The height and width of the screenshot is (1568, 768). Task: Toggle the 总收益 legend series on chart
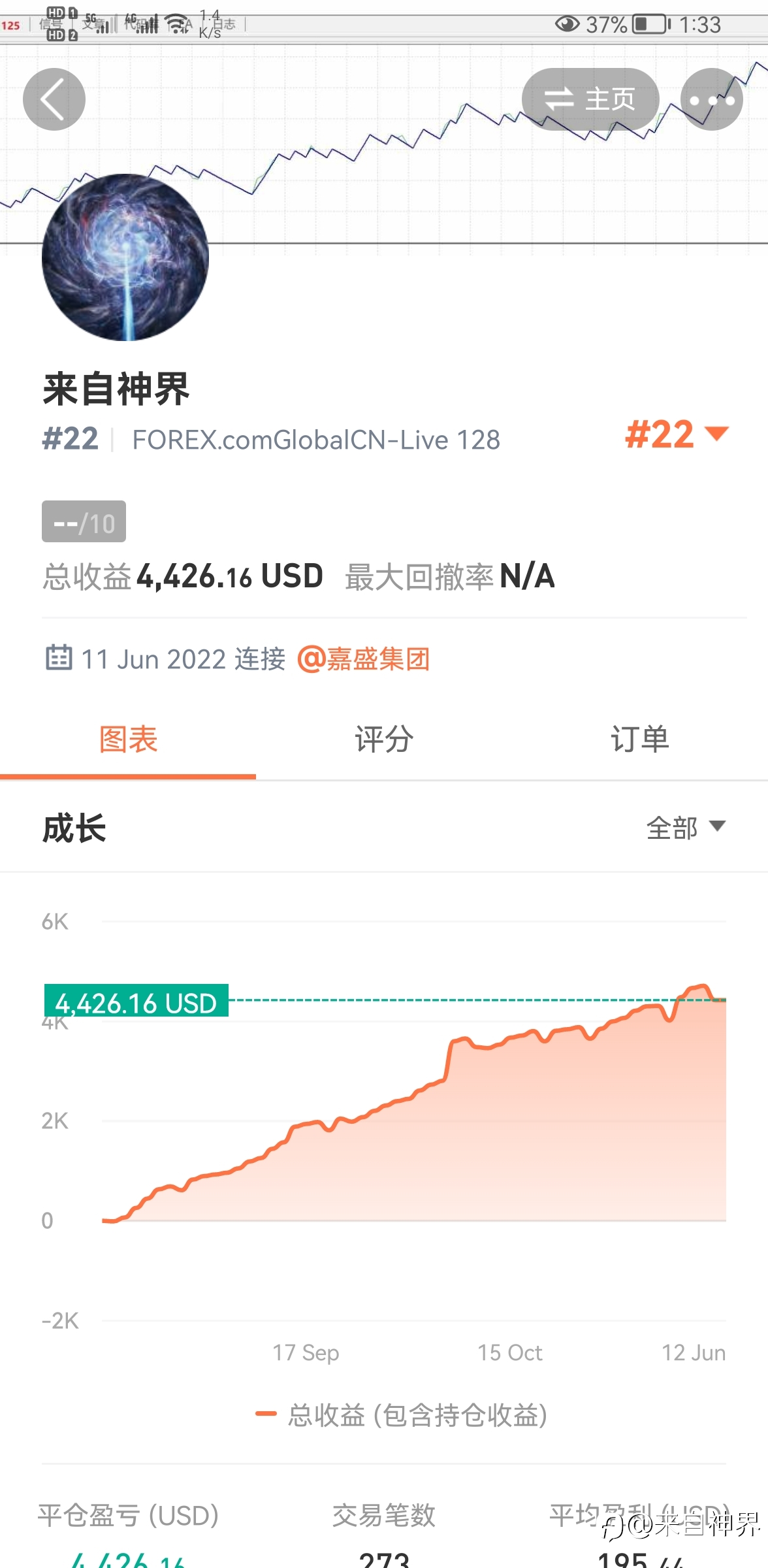point(401,1415)
